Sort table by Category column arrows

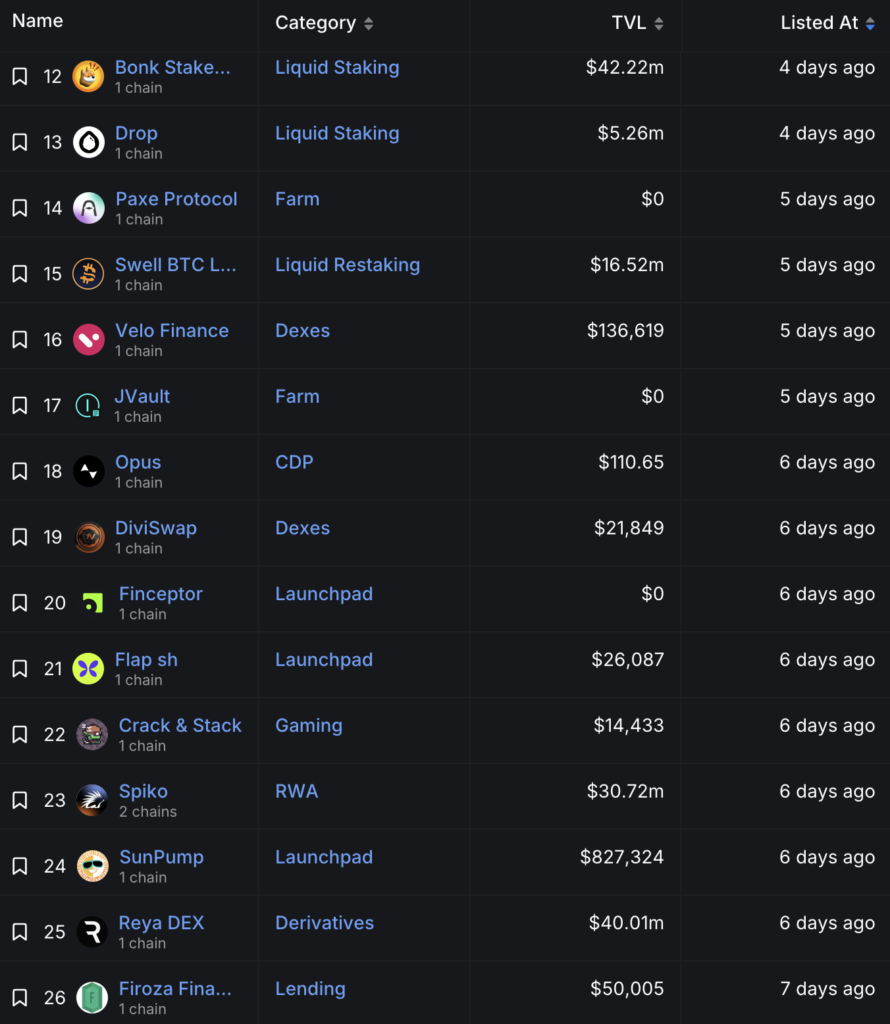[x=368, y=24]
